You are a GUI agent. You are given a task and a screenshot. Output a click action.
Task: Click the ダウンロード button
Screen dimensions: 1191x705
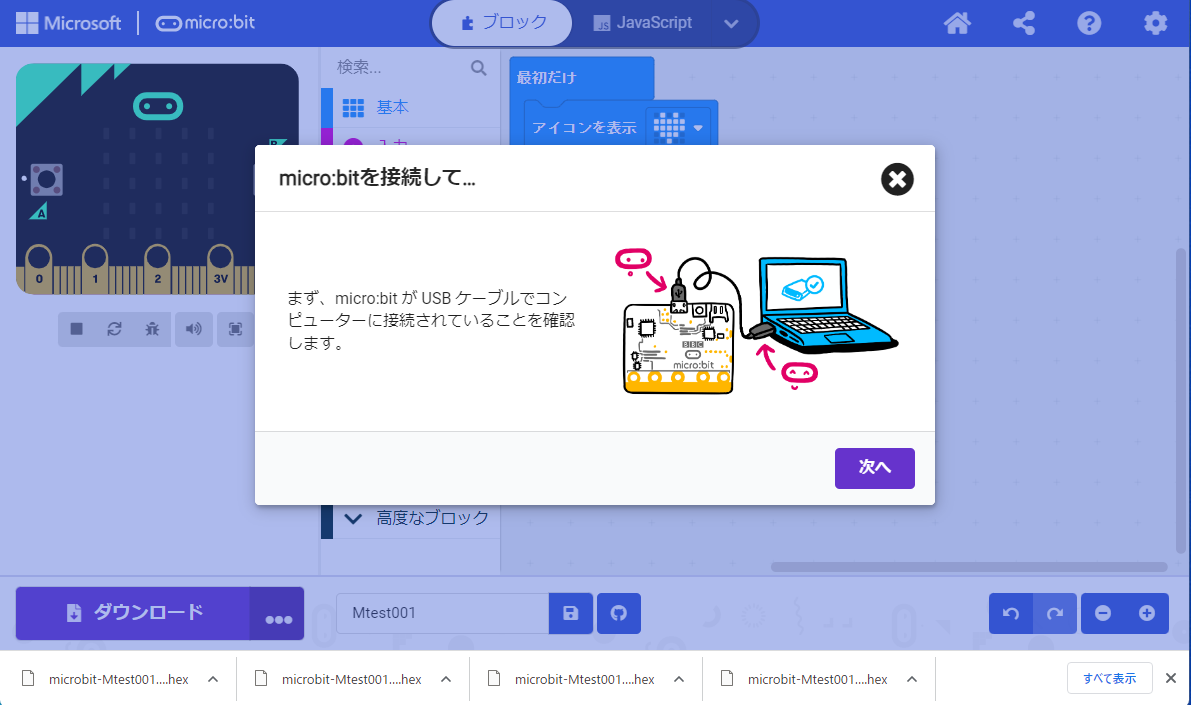pyautogui.click(x=133, y=614)
